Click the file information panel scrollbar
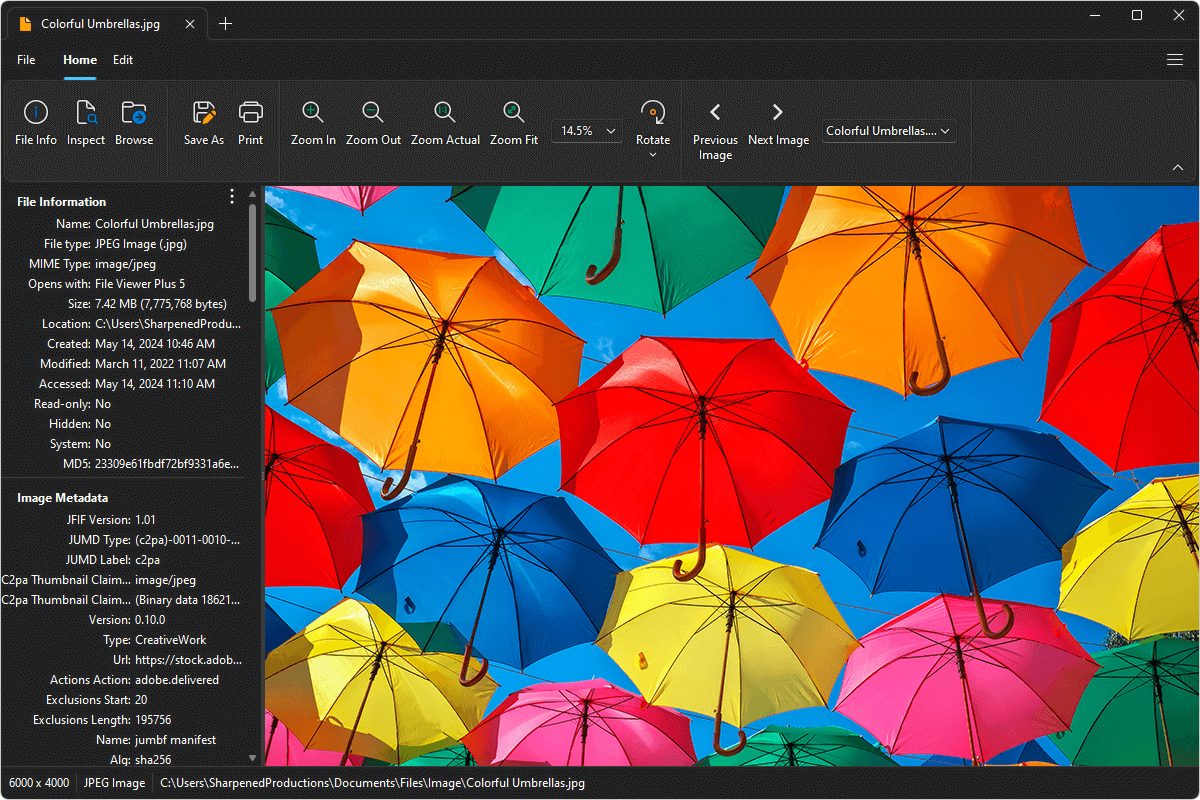The height and width of the screenshot is (800, 1200). (x=252, y=255)
